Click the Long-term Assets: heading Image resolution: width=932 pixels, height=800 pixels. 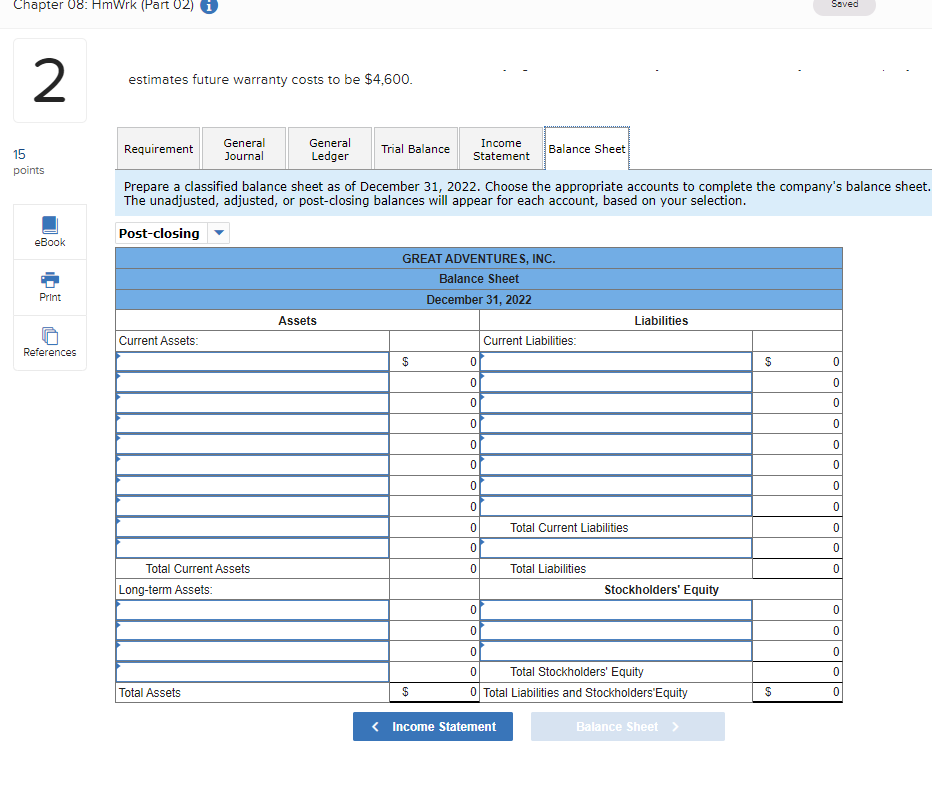[165, 590]
